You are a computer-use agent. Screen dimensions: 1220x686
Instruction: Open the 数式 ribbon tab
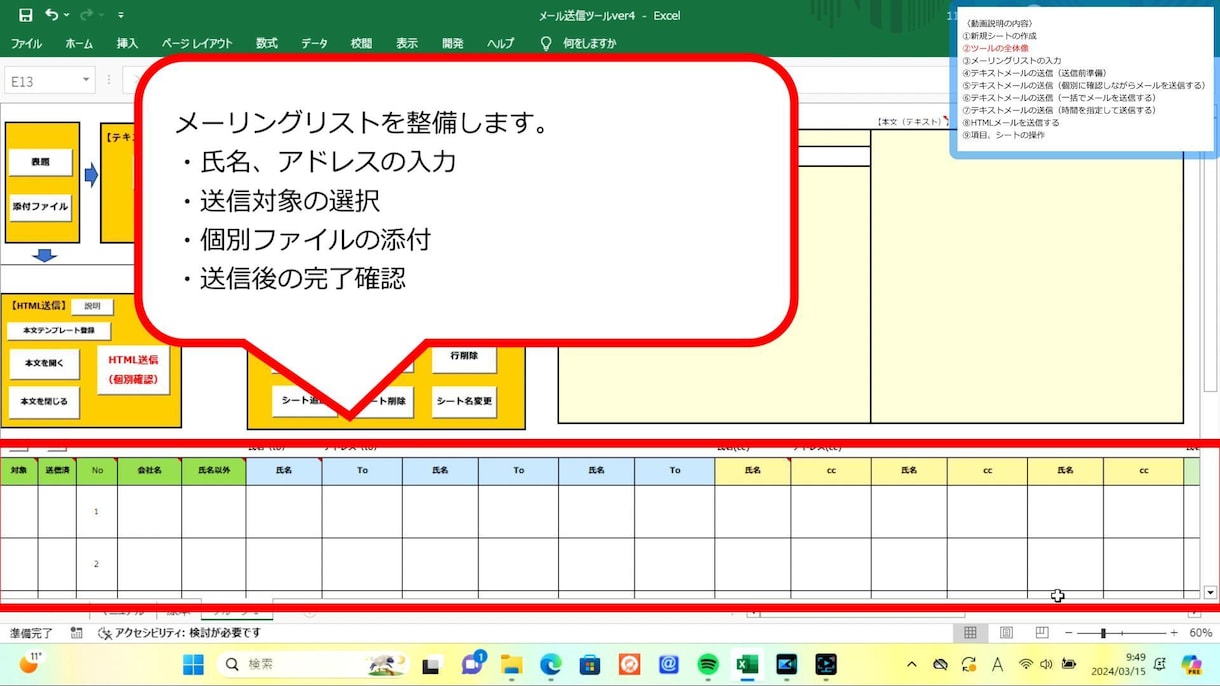[x=267, y=44]
